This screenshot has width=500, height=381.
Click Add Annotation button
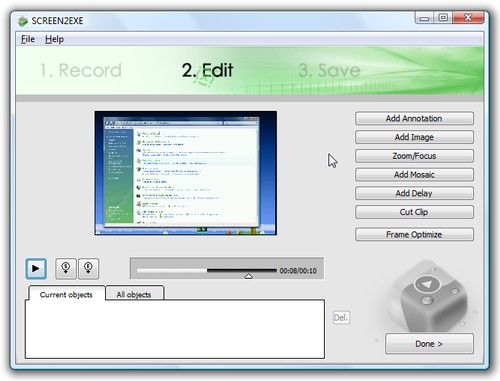[414, 118]
